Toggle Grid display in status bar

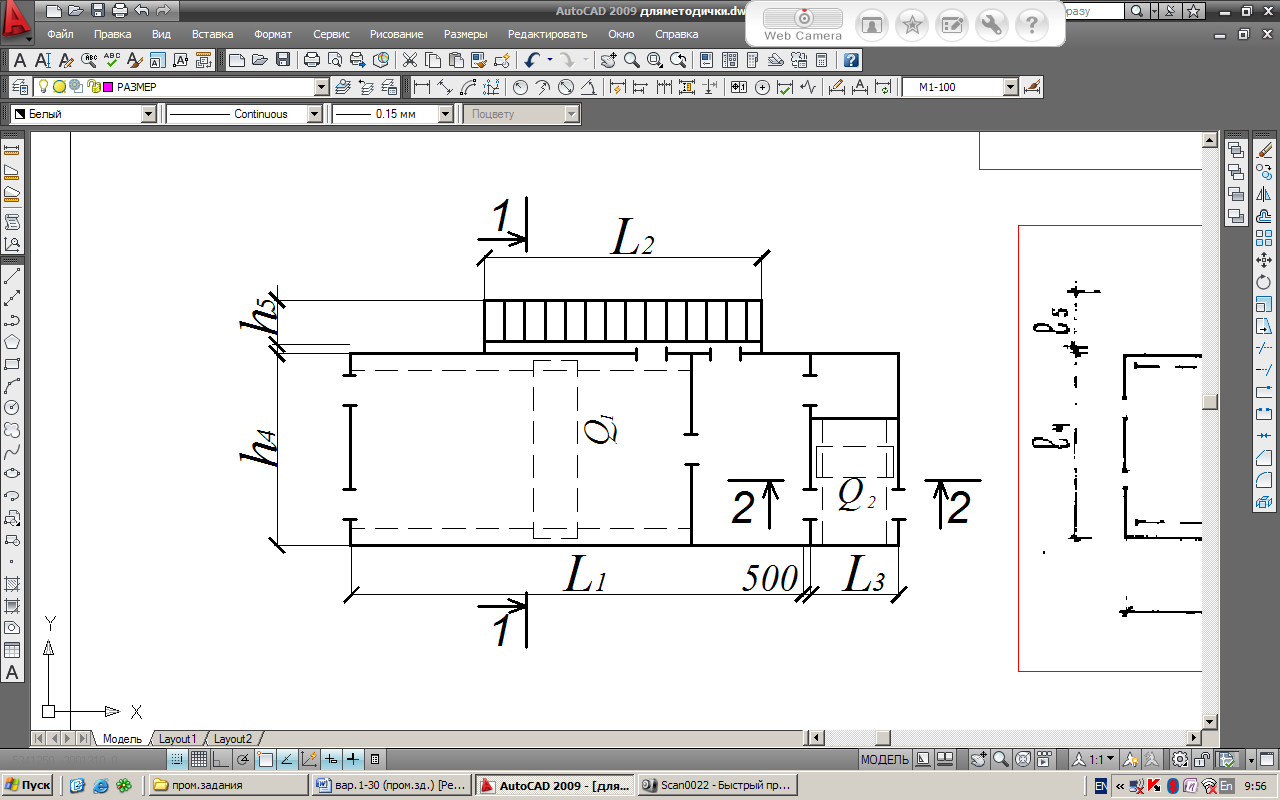(x=199, y=759)
